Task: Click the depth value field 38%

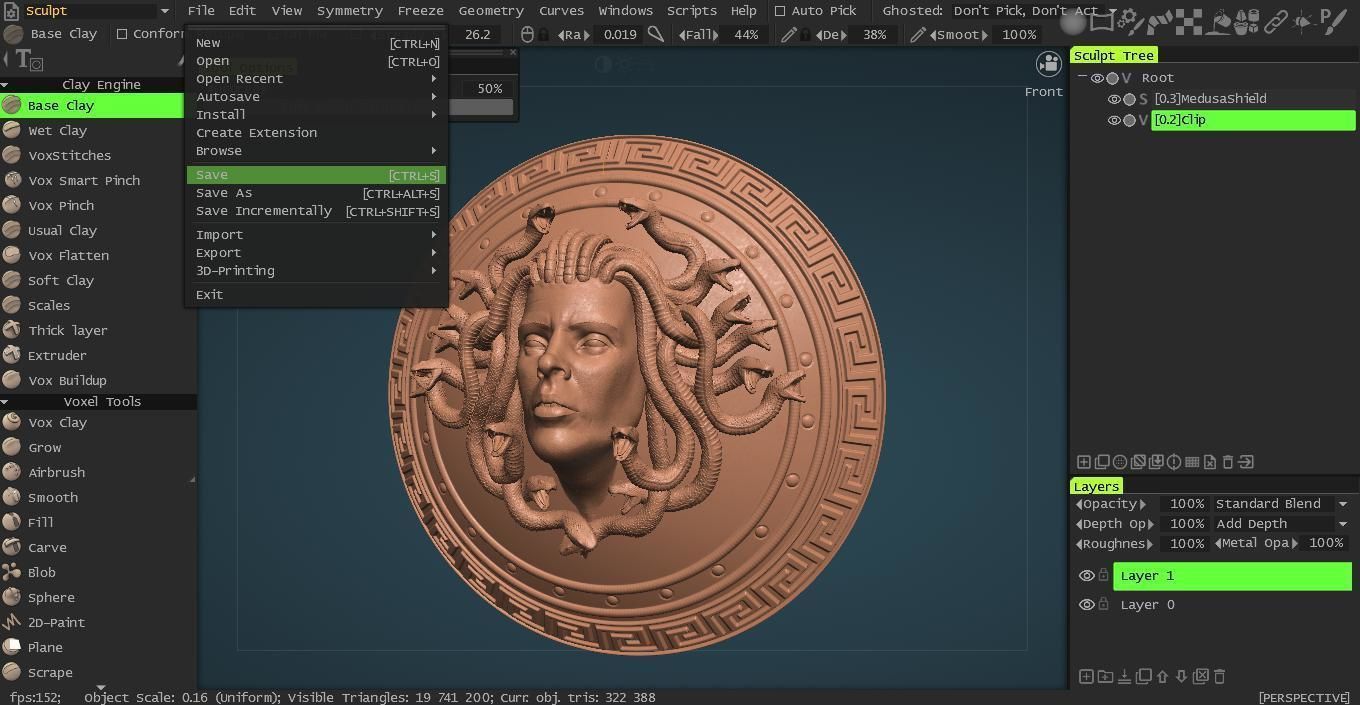Action: pos(874,34)
